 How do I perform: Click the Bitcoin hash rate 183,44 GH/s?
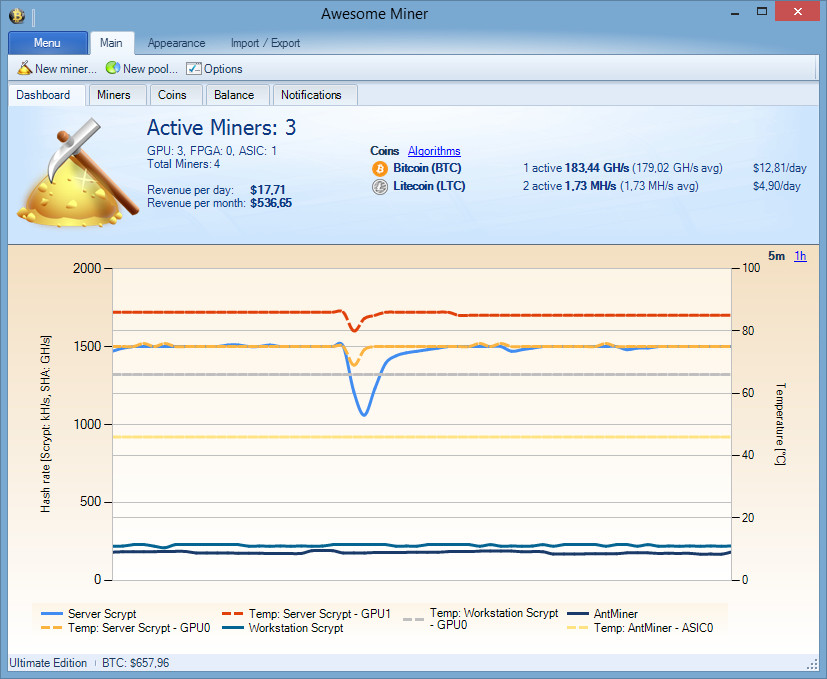[x=597, y=168]
